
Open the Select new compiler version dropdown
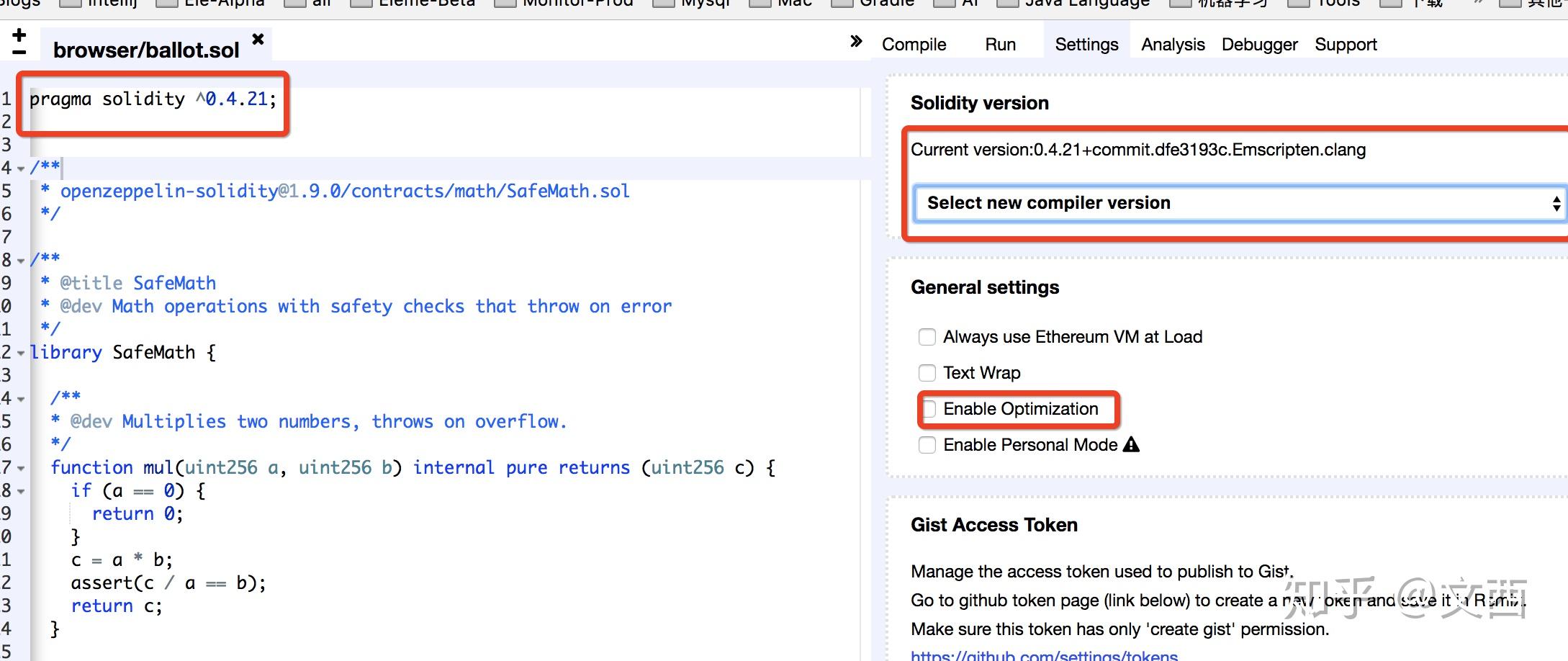click(x=1240, y=203)
